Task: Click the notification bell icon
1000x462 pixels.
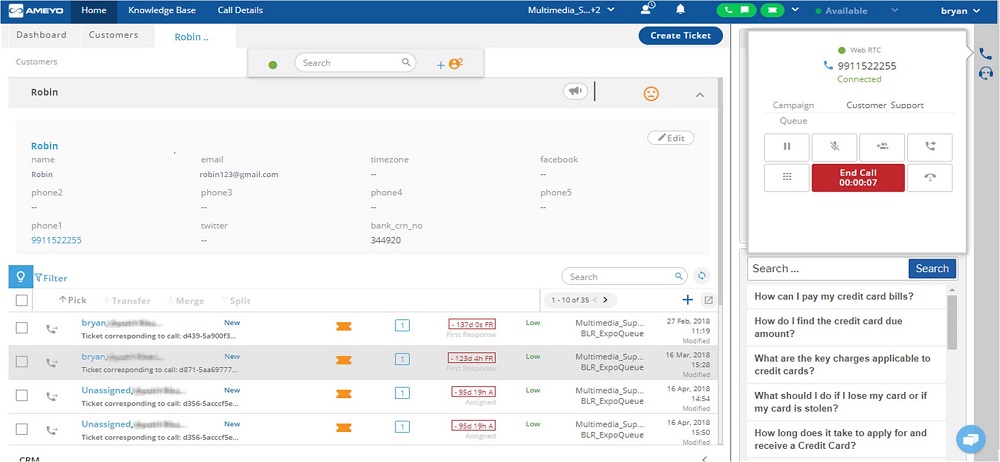Action: pyautogui.click(x=681, y=10)
